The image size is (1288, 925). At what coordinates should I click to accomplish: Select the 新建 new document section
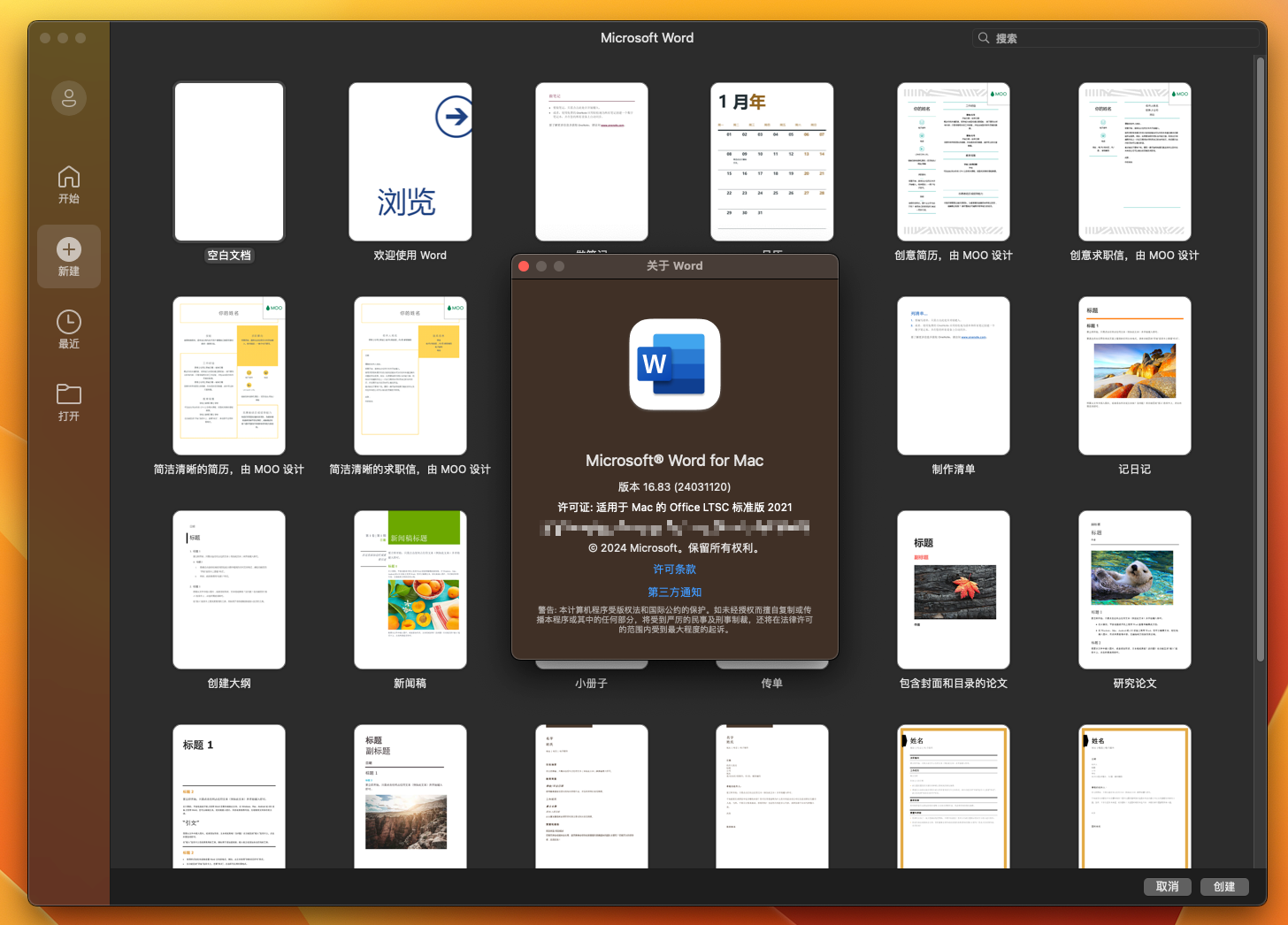tap(69, 256)
